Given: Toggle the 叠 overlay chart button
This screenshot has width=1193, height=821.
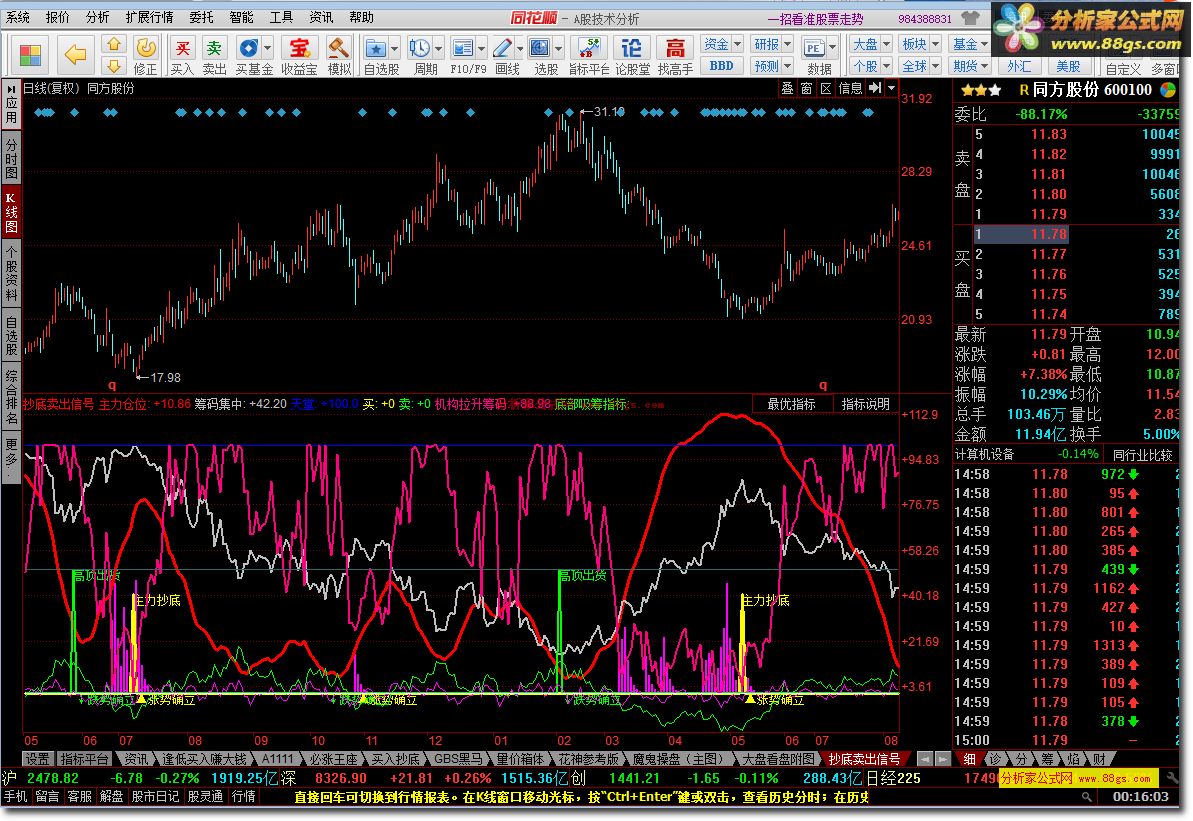Looking at the screenshot, I should point(787,88).
